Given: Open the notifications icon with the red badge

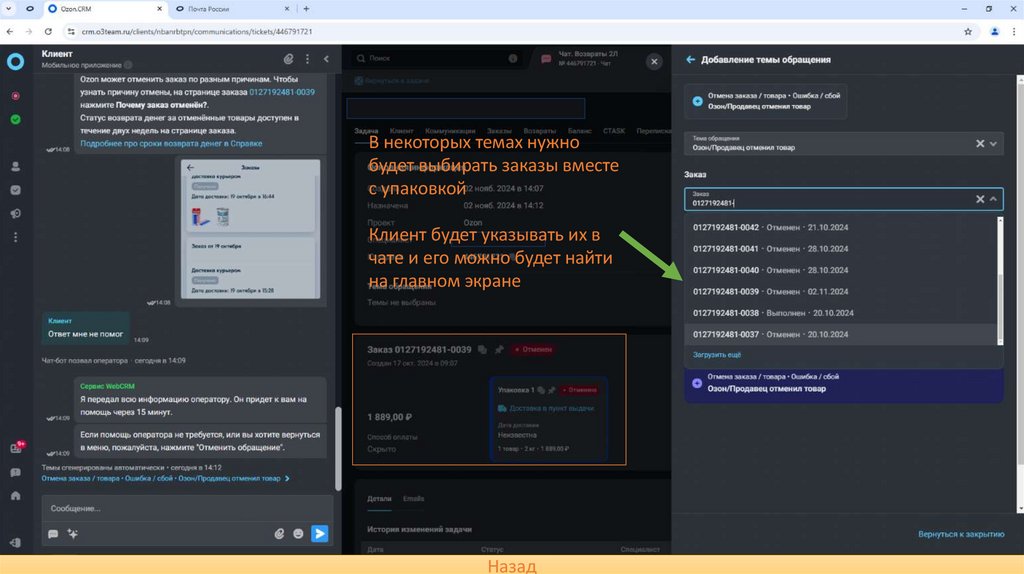Looking at the screenshot, I should (16, 448).
